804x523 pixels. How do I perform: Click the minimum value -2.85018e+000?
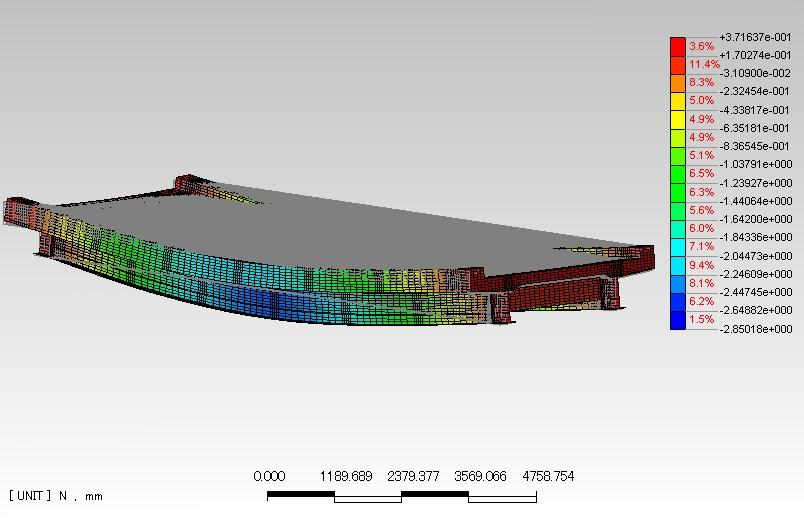click(x=756, y=329)
